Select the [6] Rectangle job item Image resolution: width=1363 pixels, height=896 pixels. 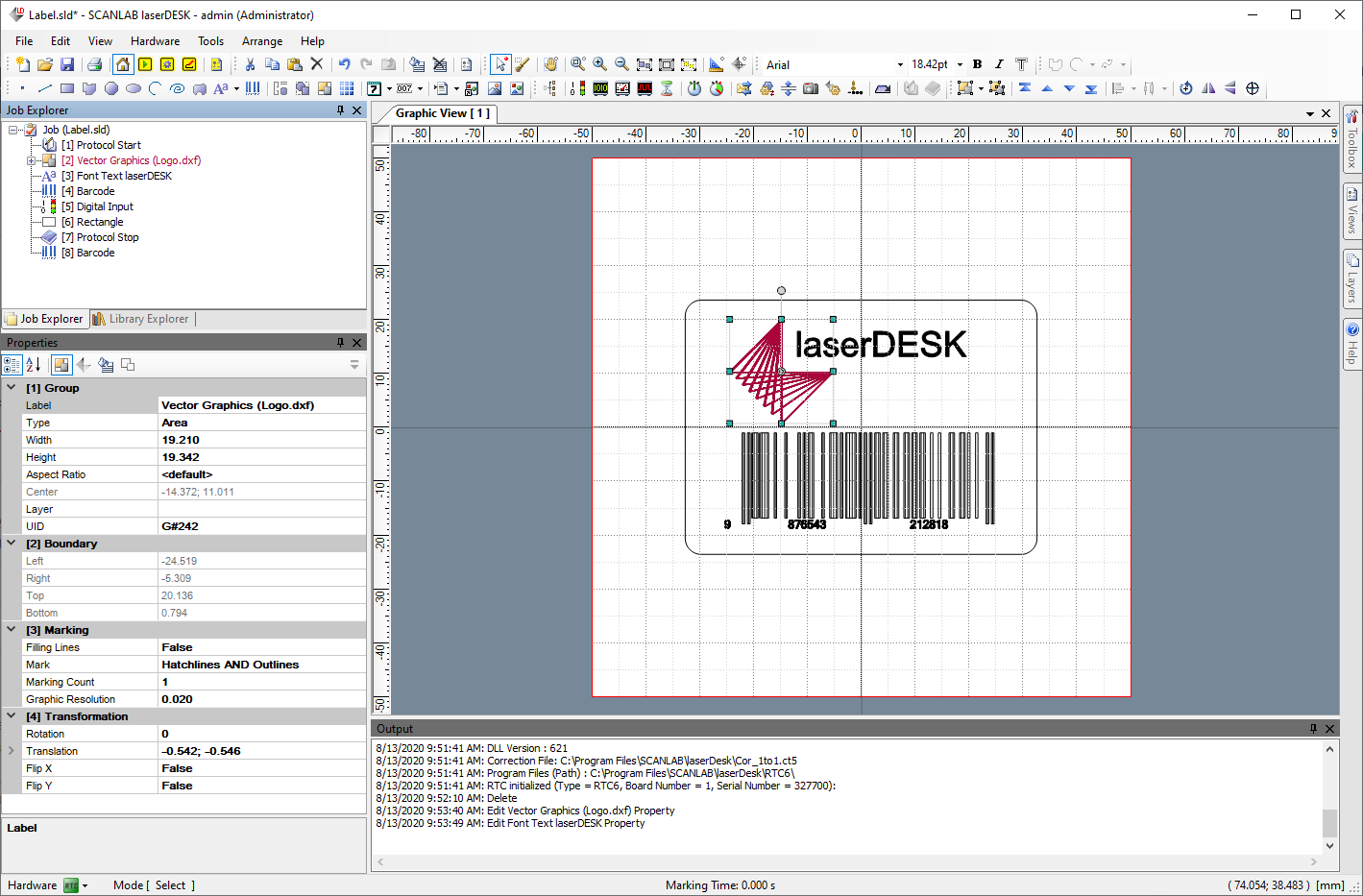point(92,222)
